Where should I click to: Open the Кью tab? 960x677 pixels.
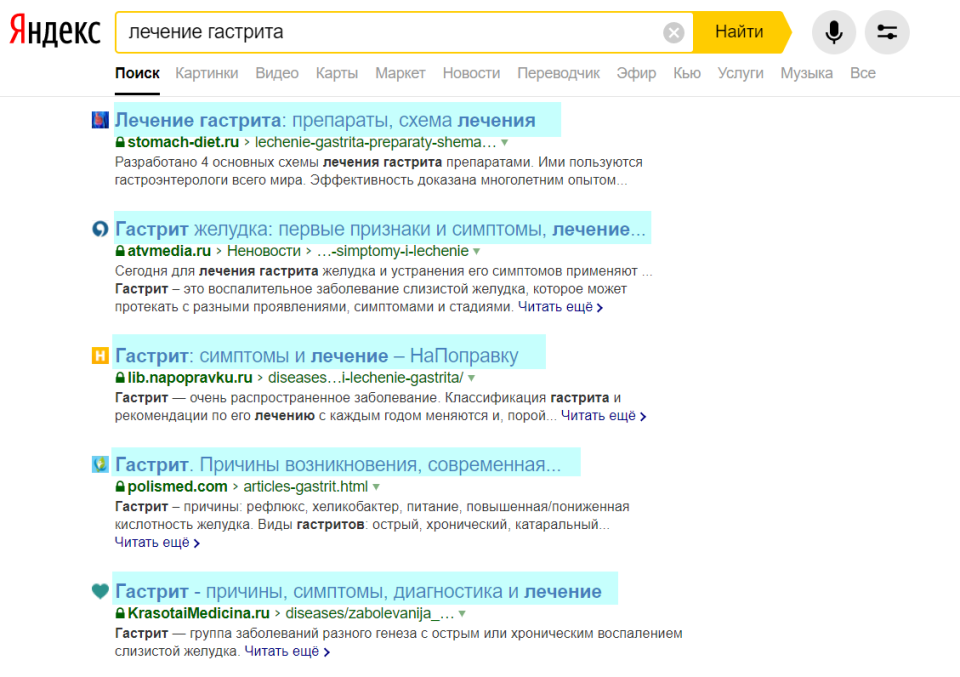coord(687,73)
